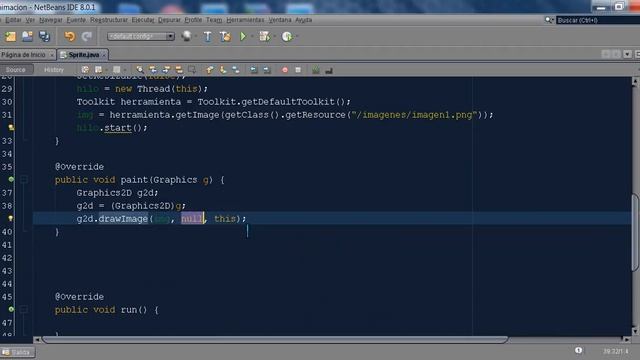Open the Navegar menu
640x360 pixels.
pyautogui.click(x=51, y=20)
